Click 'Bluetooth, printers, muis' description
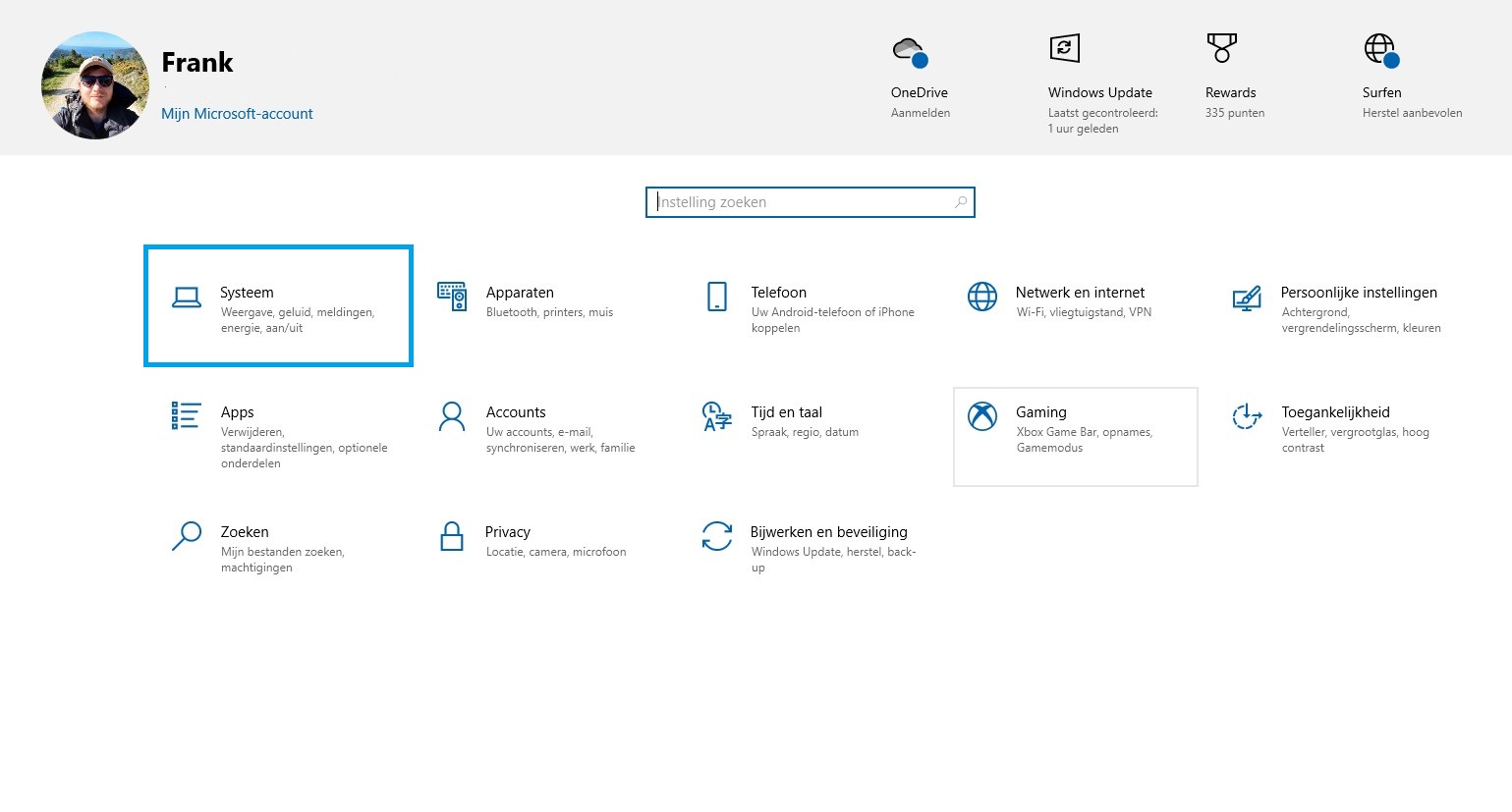Screen dimensions: 1512x812 [x=549, y=312]
